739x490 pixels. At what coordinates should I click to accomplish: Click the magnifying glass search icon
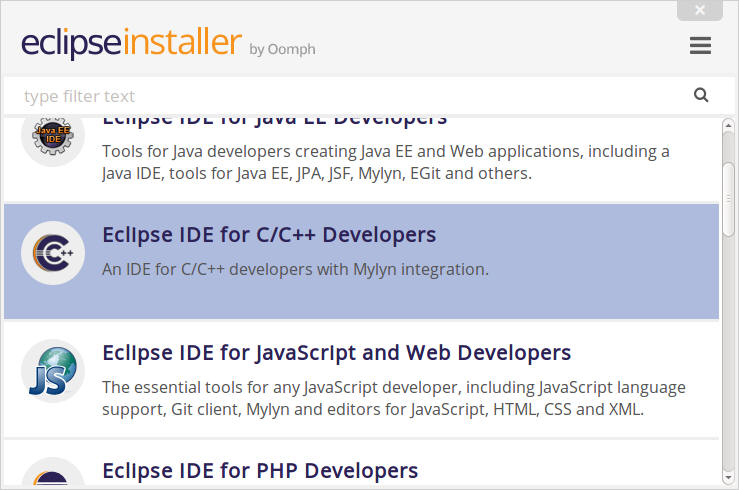[701, 96]
